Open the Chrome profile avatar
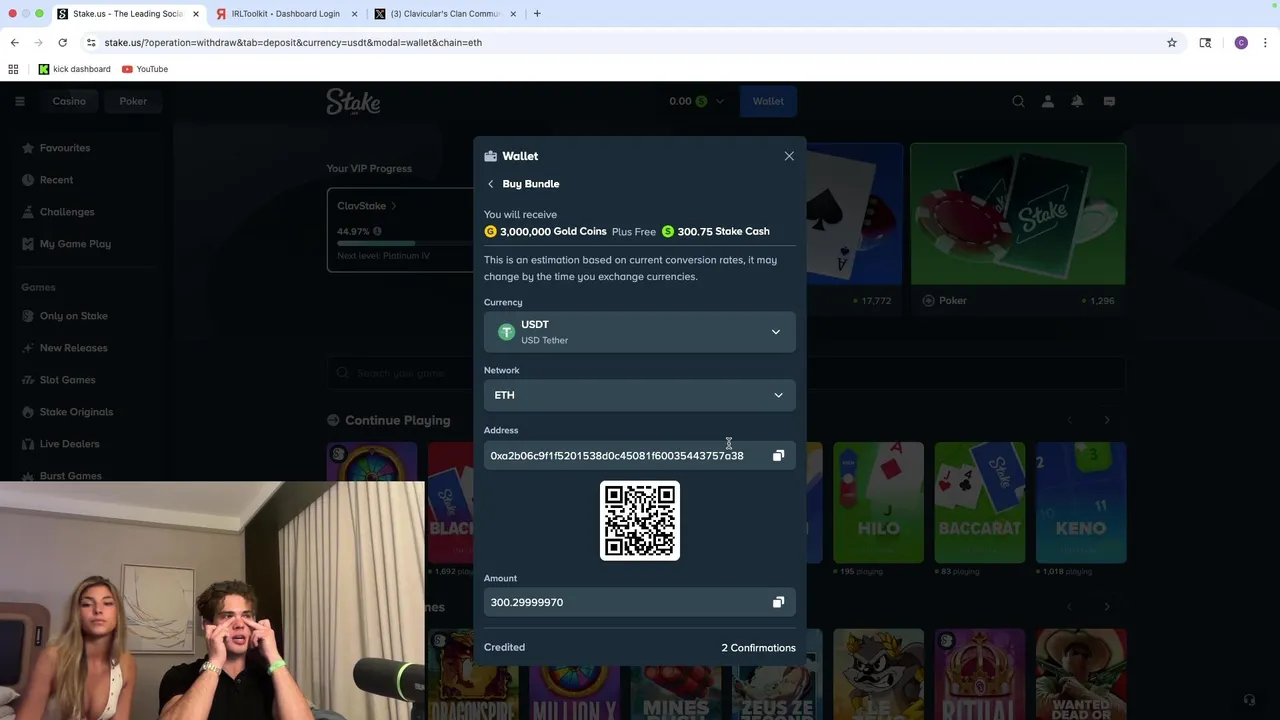This screenshot has height=720, width=1280. point(1241,43)
